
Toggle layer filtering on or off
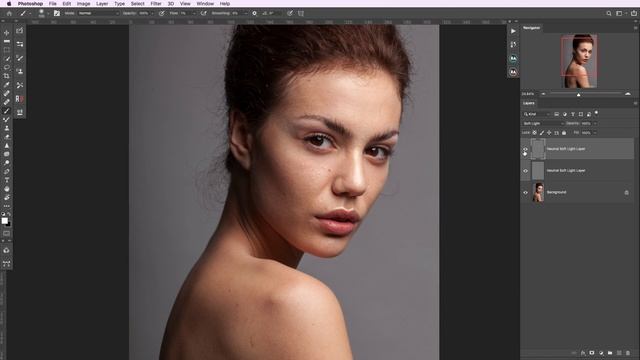(x=596, y=113)
